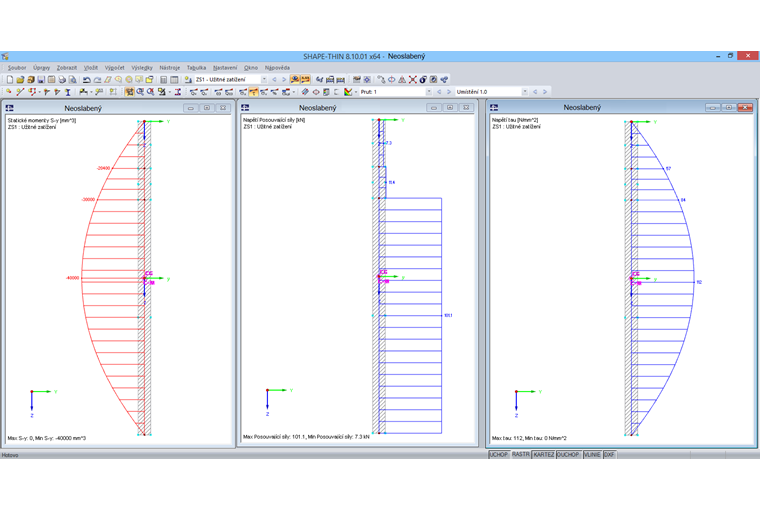Save the model with the floppy disk icon

click(x=41, y=80)
